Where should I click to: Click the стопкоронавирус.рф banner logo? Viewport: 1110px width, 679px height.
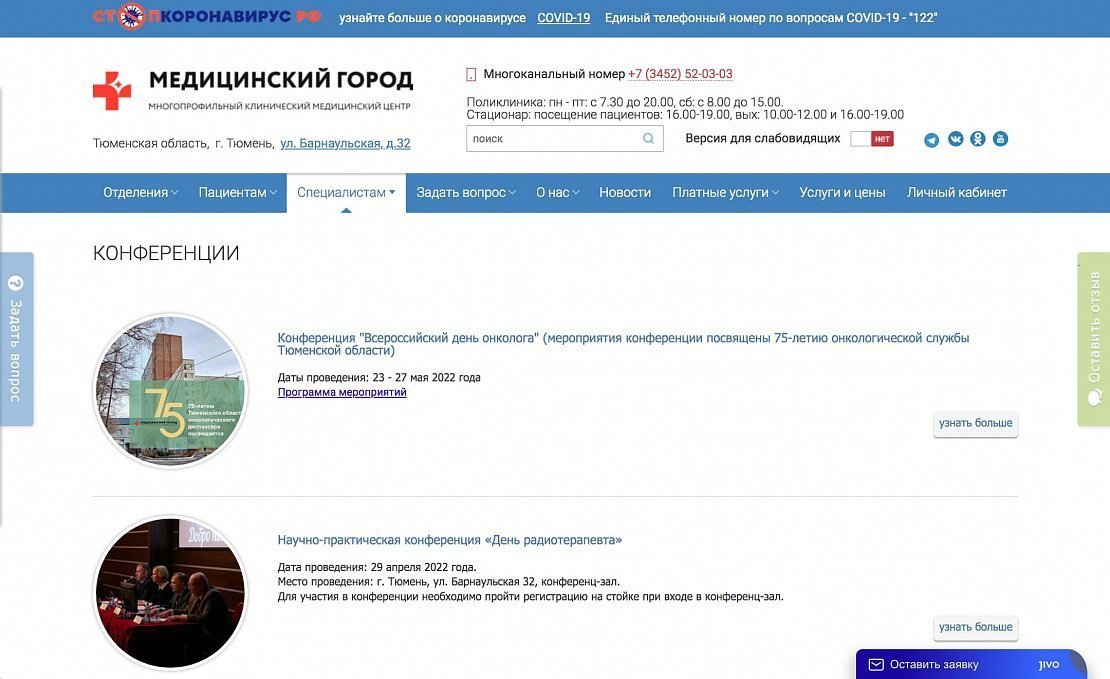[207, 17]
